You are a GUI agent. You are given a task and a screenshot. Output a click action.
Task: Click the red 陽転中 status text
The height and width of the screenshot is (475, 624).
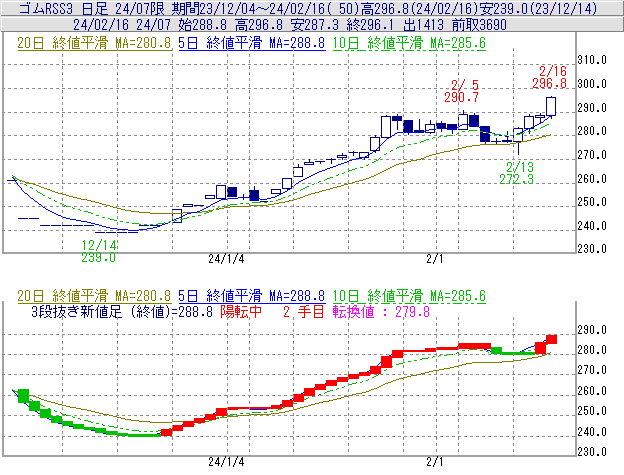241,312
